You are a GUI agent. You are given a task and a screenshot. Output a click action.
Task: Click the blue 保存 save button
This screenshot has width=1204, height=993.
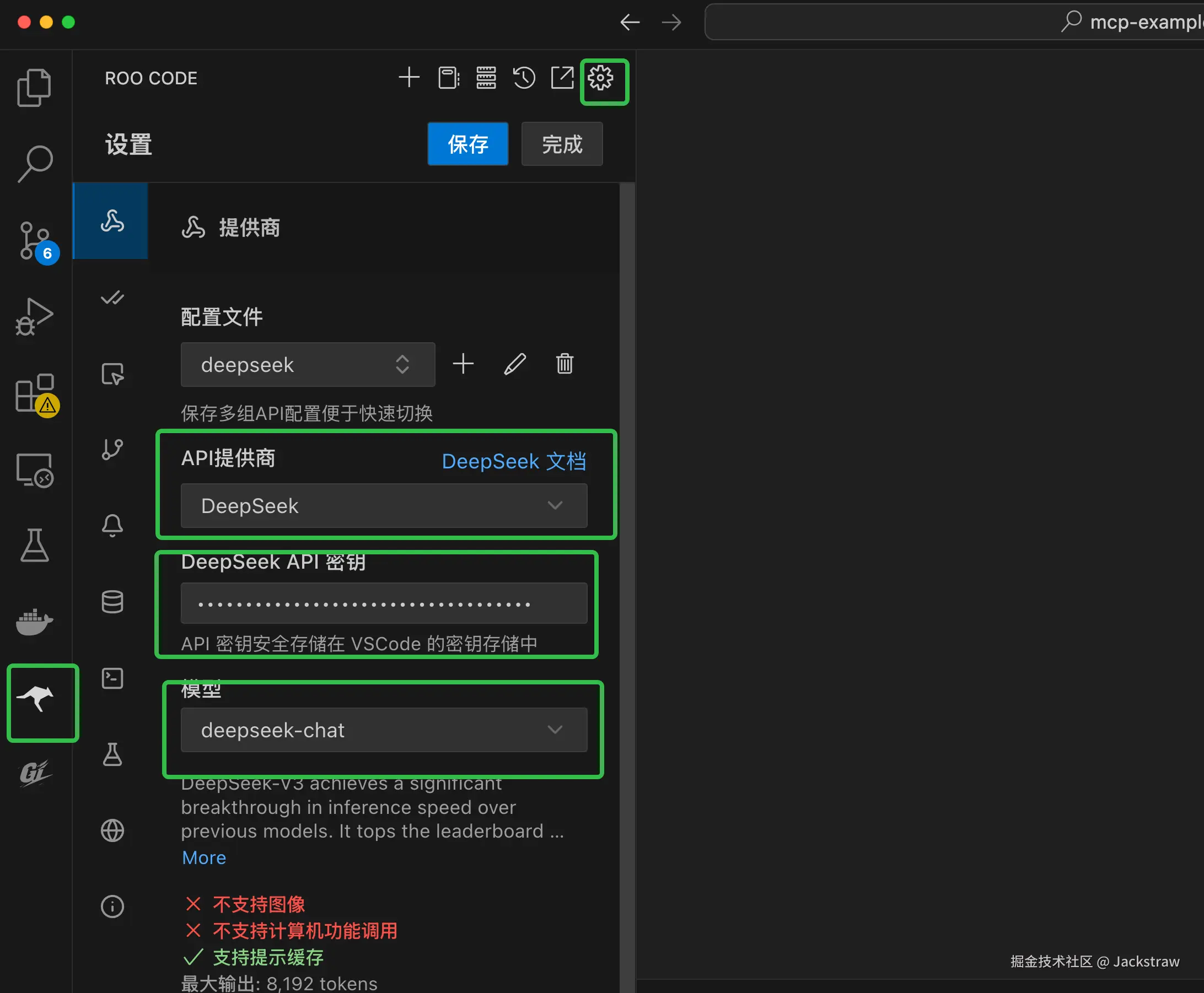tap(467, 144)
